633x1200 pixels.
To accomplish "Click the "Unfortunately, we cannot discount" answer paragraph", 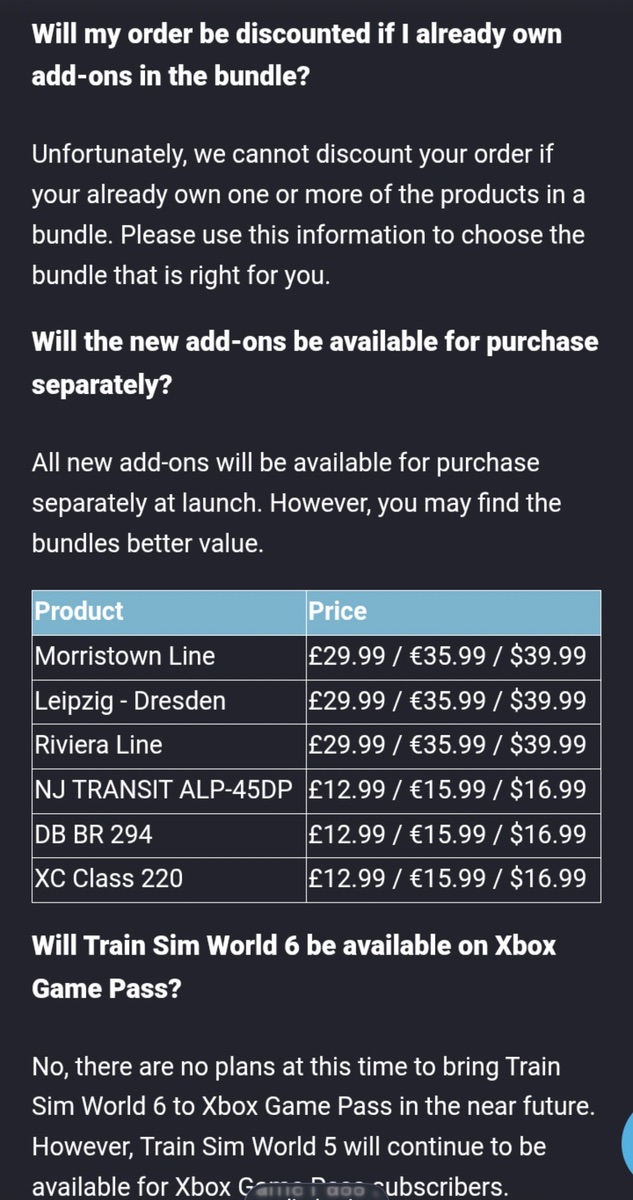I will (x=308, y=215).
